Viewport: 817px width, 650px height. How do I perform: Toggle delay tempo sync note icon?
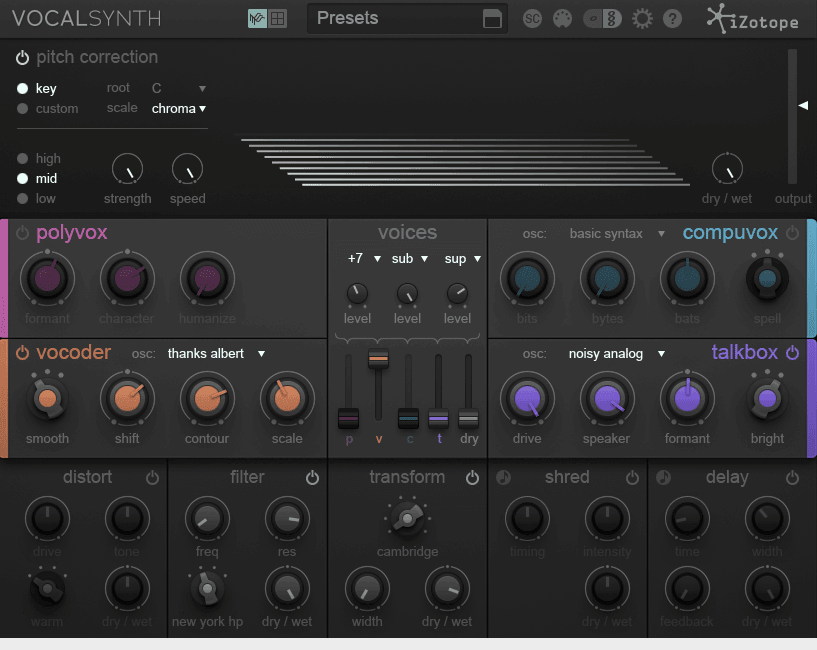tap(663, 477)
